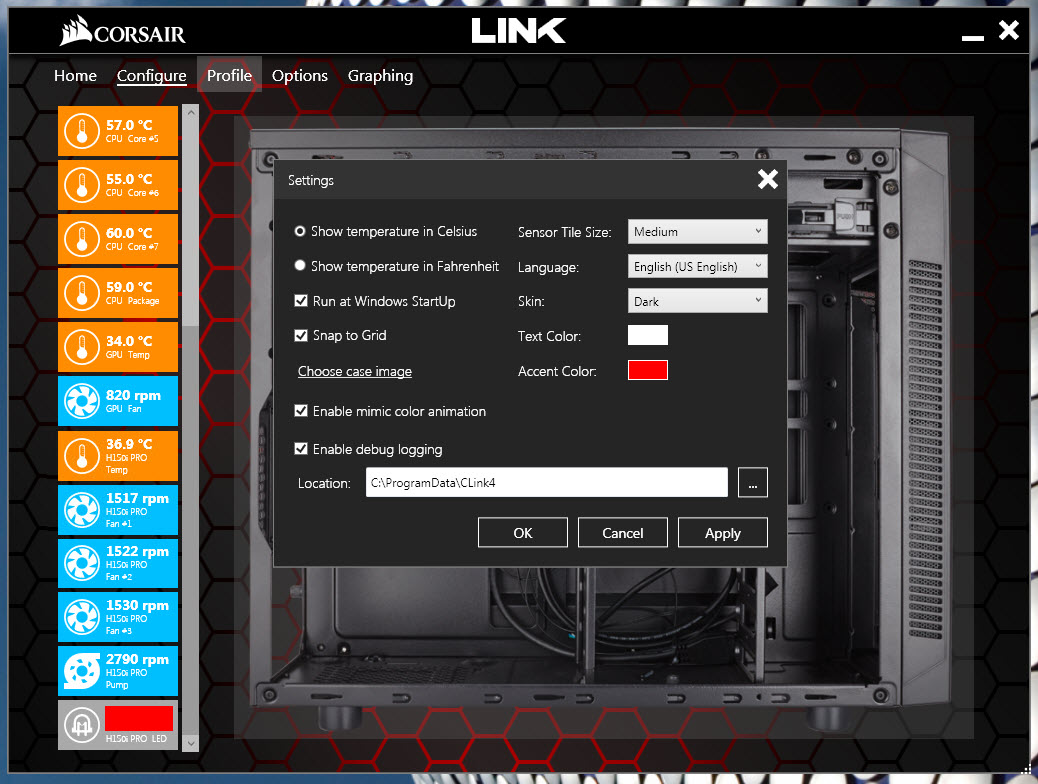Open the Options tab
The width and height of the screenshot is (1038, 784).
(x=300, y=75)
